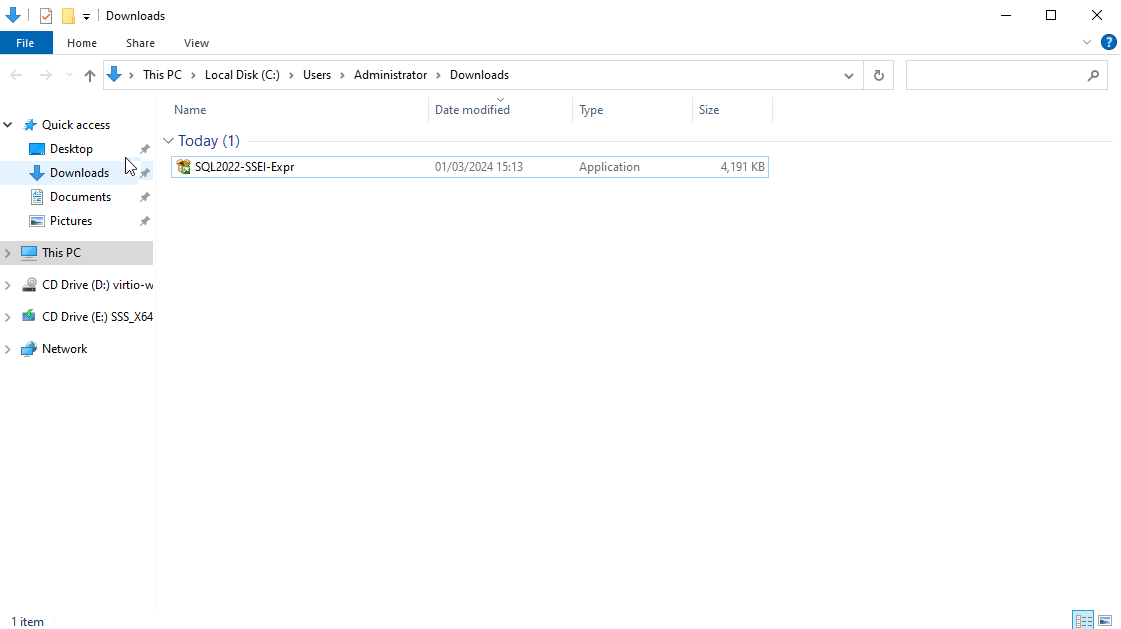
Task: Click the Application type cell
Action: 609,167
